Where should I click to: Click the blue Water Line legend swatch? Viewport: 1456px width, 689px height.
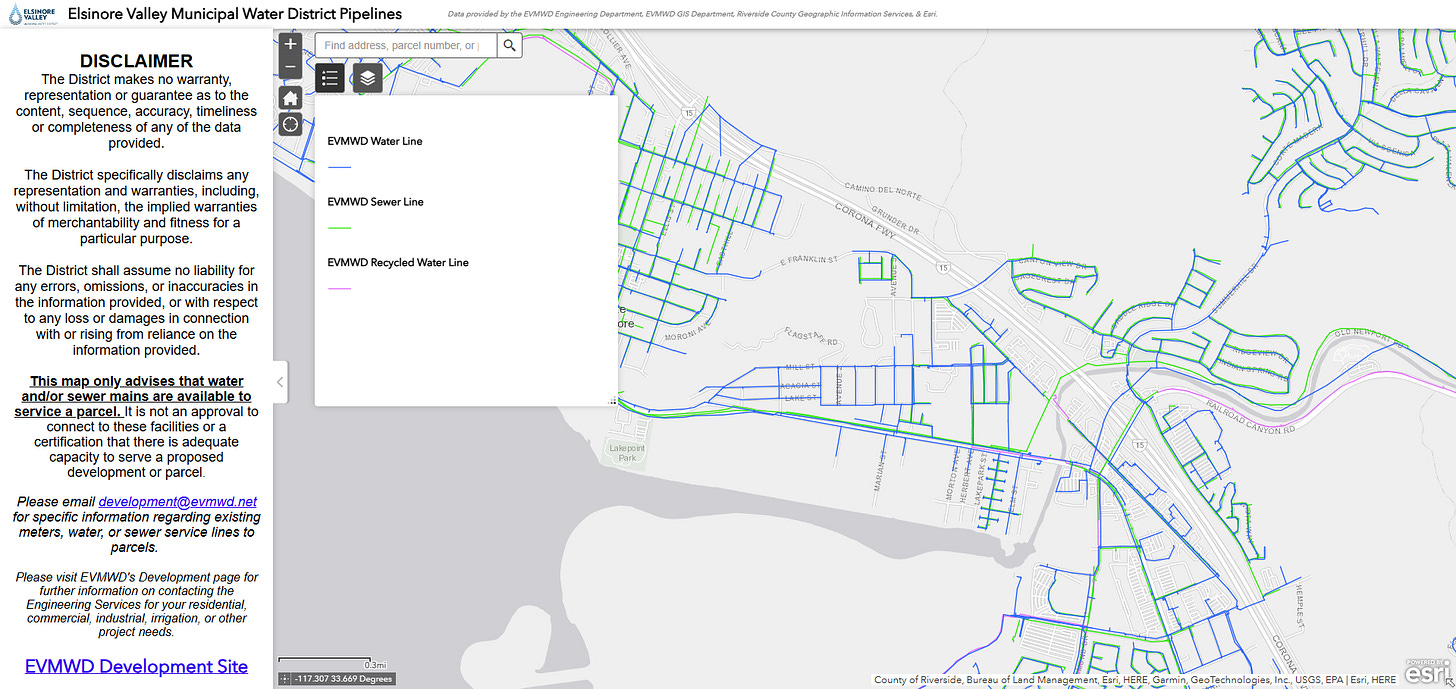(340, 167)
